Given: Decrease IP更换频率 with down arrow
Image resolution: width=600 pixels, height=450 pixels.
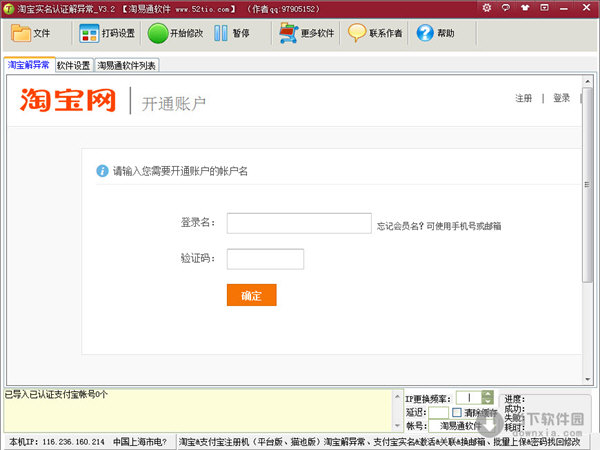Looking at the screenshot, I should point(488,401).
